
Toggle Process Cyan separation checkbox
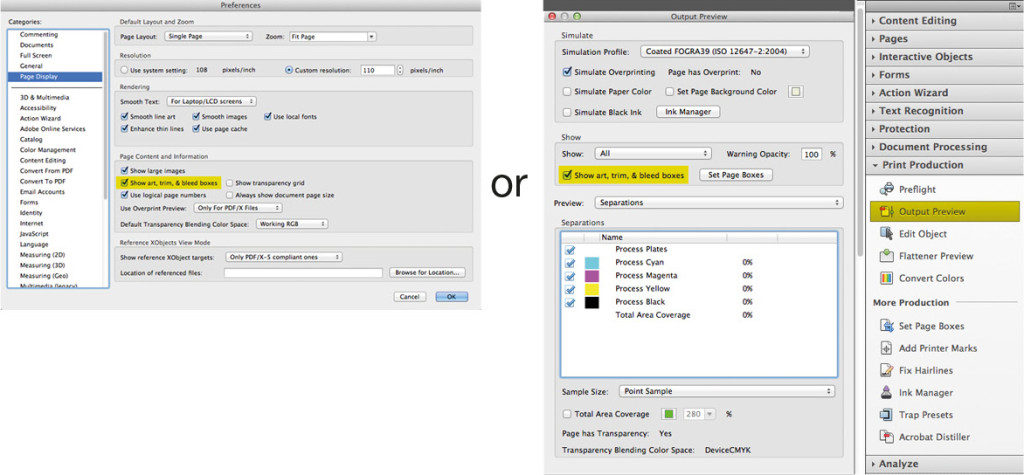(x=570, y=263)
